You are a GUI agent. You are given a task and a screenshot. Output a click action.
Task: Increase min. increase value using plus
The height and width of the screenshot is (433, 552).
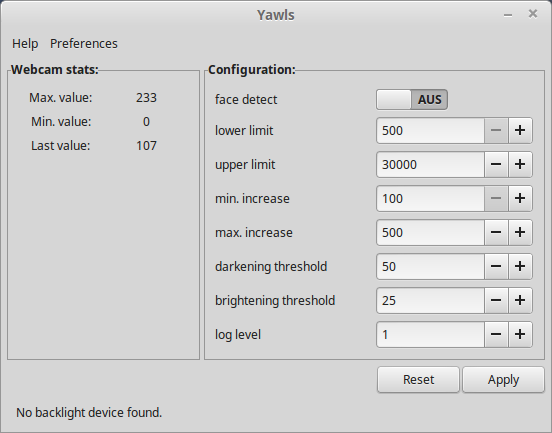pyautogui.click(x=520, y=199)
